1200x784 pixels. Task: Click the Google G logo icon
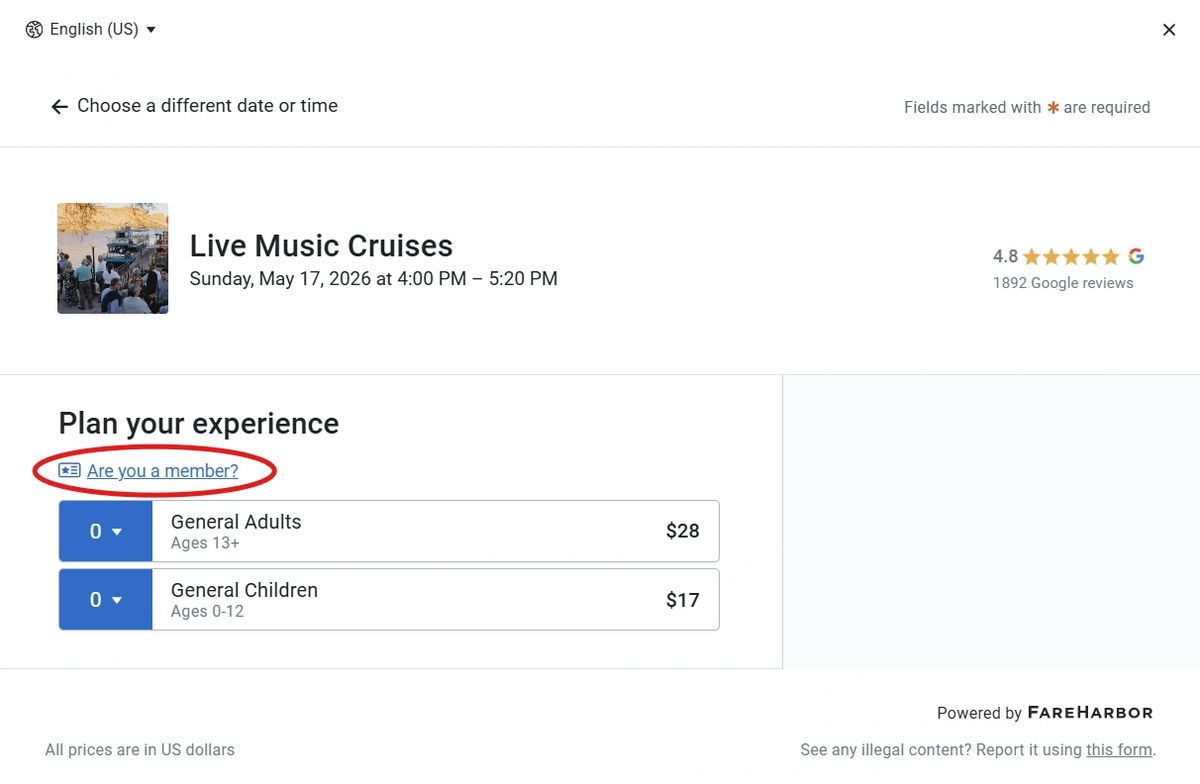[x=1136, y=256]
